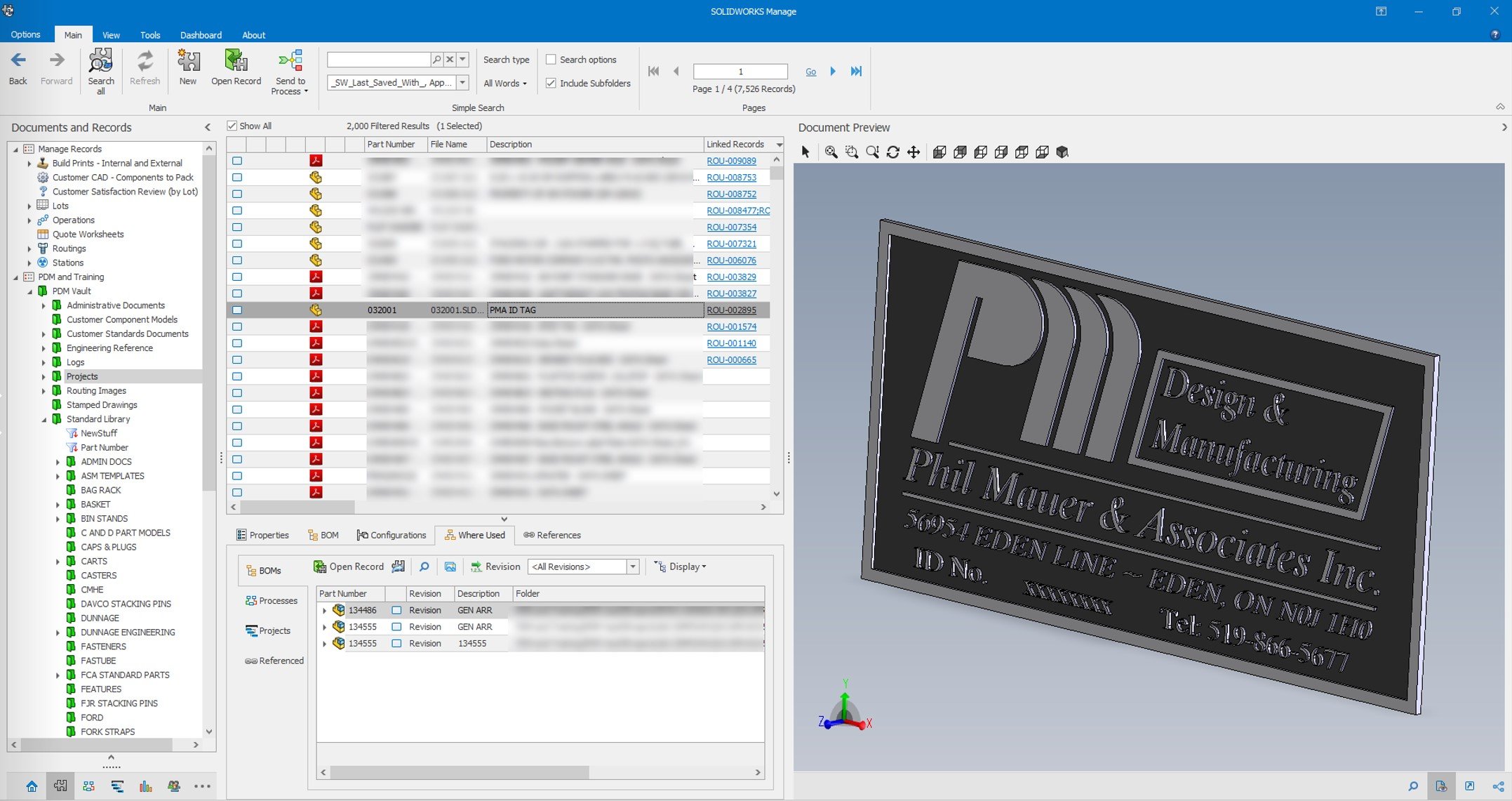Click the Simple Search text field
The height and width of the screenshot is (801, 1512).
click(379, 60)
